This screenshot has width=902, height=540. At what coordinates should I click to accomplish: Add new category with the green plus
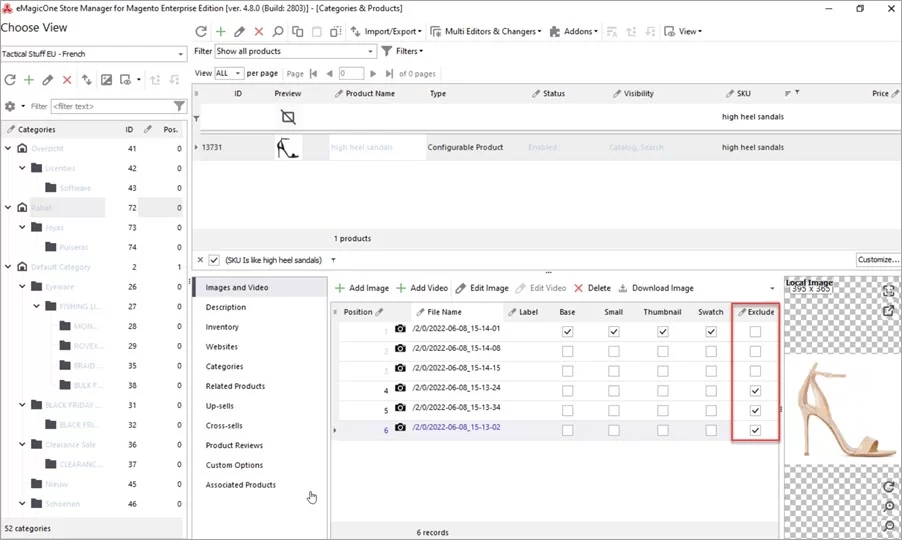(x=29, y=80)
